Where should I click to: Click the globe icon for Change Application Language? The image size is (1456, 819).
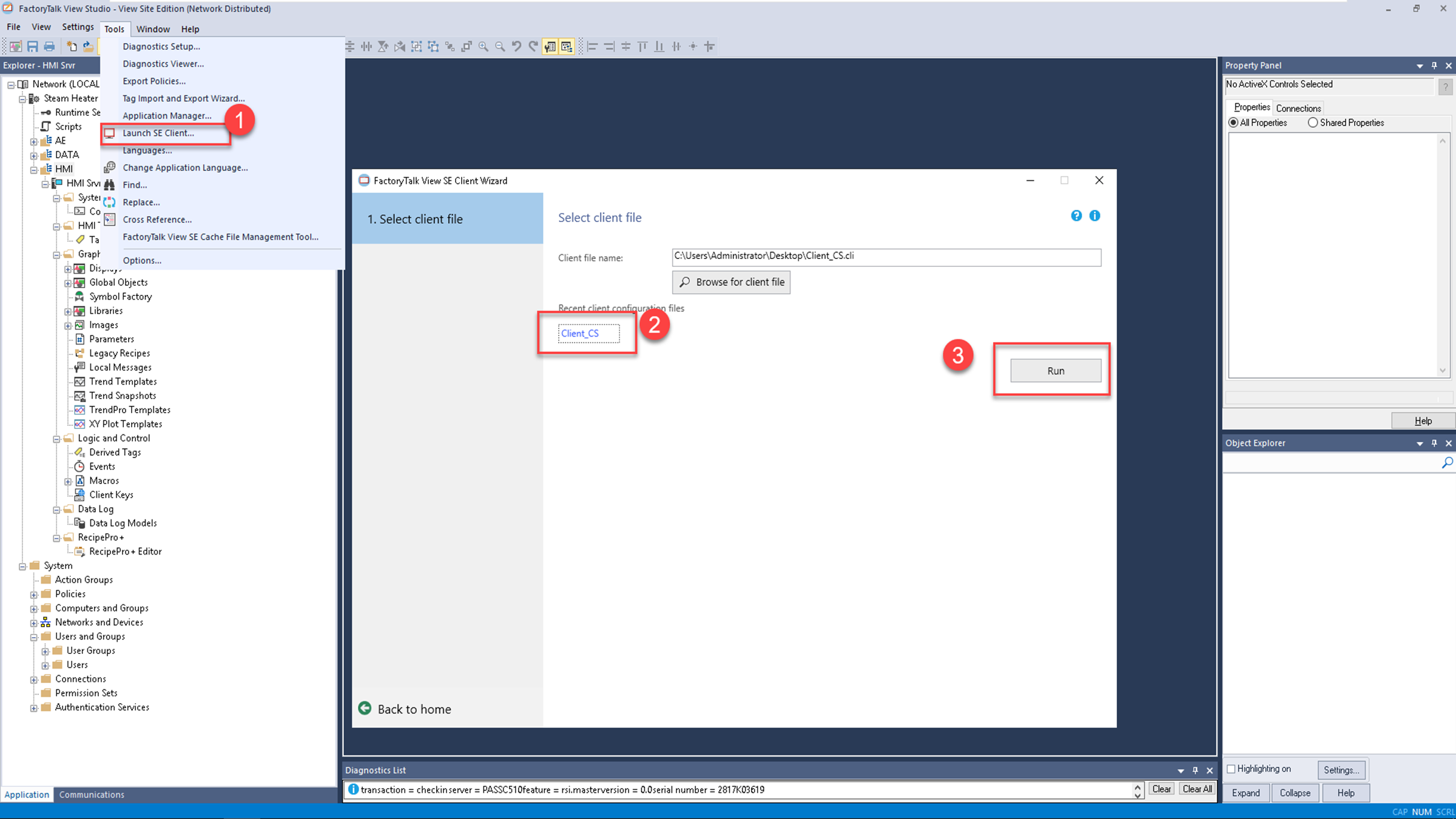tap(110, 167)
